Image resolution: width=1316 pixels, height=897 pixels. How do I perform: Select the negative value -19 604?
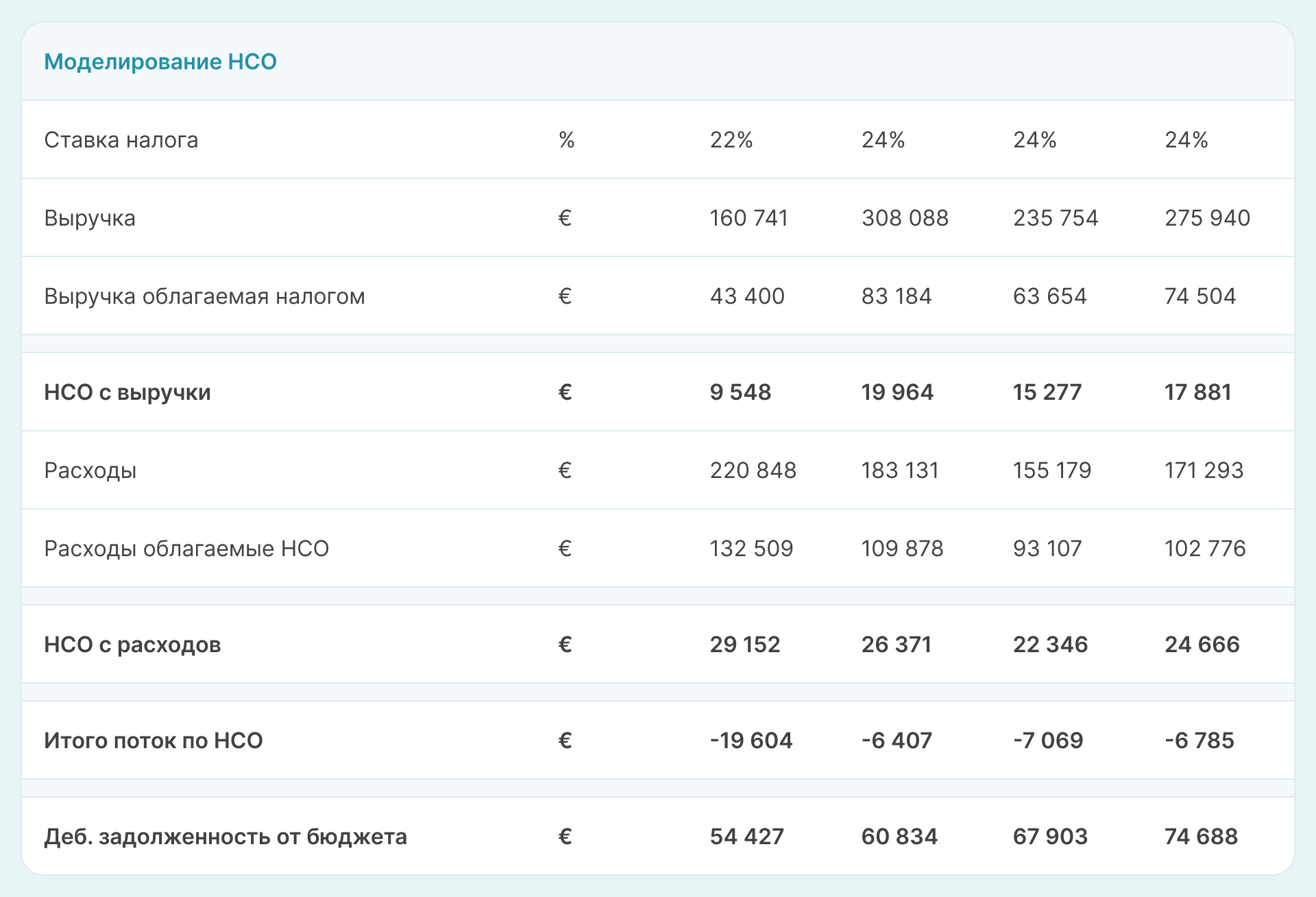coord(751,741)
